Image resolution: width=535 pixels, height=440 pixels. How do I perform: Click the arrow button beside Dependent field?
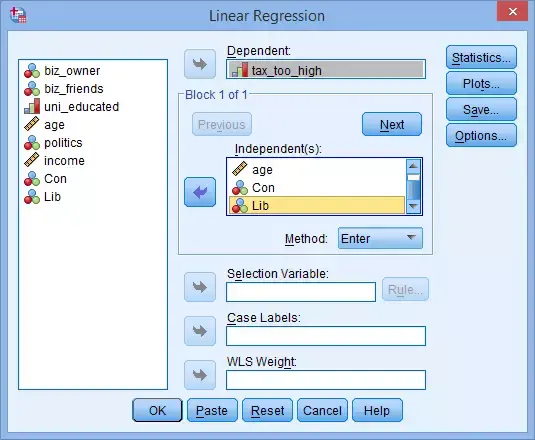click(200, 64)
